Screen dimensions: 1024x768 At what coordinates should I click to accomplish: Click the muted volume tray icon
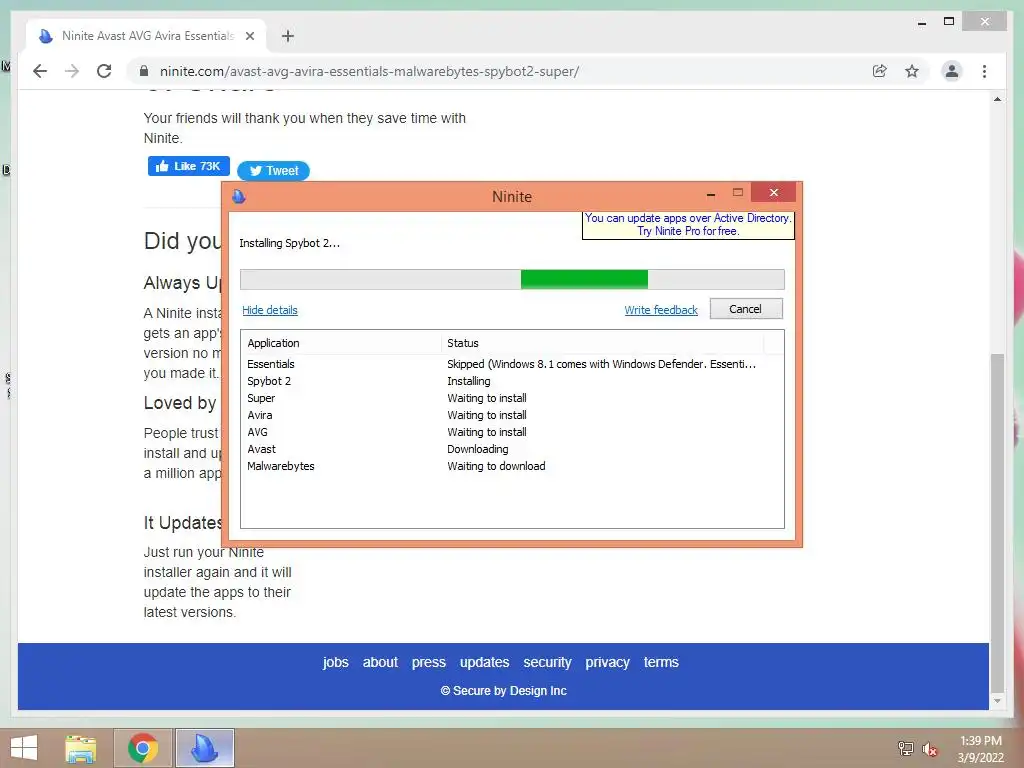pyautogui.click(x=929, y=749)
